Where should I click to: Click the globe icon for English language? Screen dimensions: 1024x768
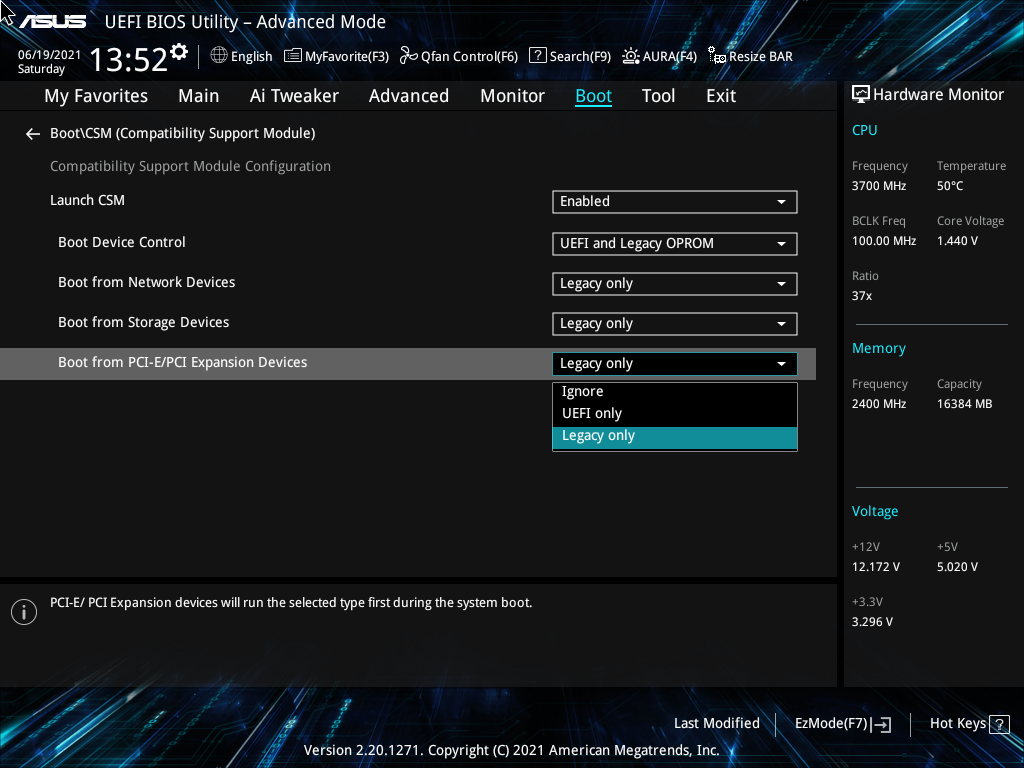point(218,56)
